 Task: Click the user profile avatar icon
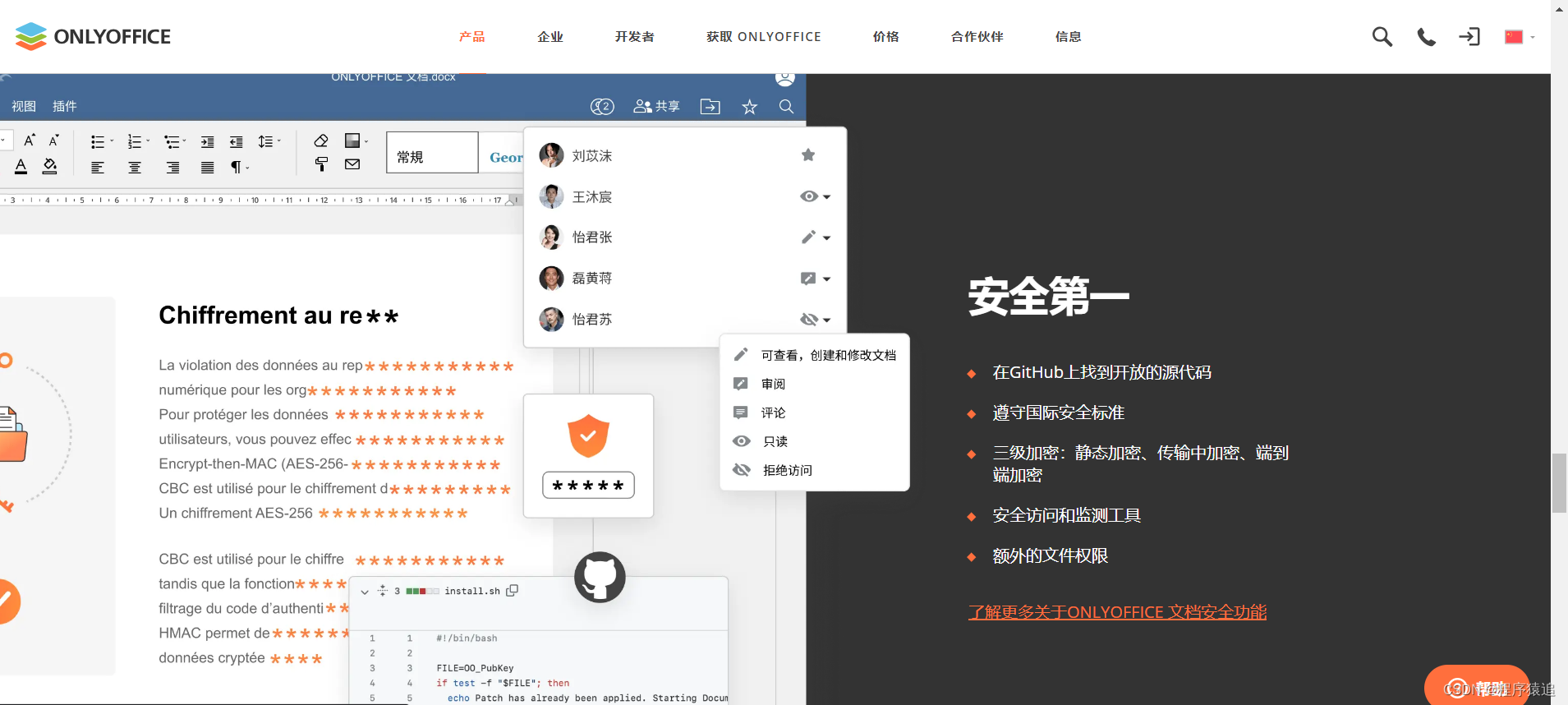point(785,78)
